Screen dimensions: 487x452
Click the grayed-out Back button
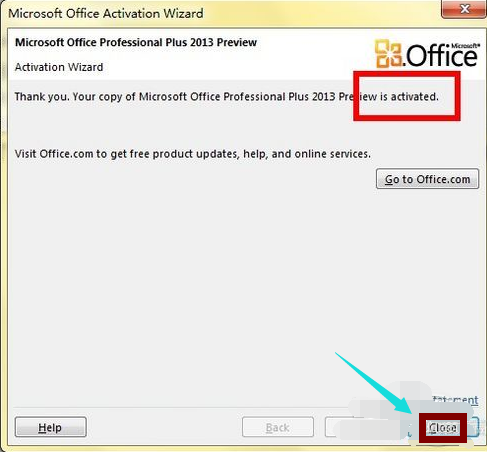coord(278,427)
